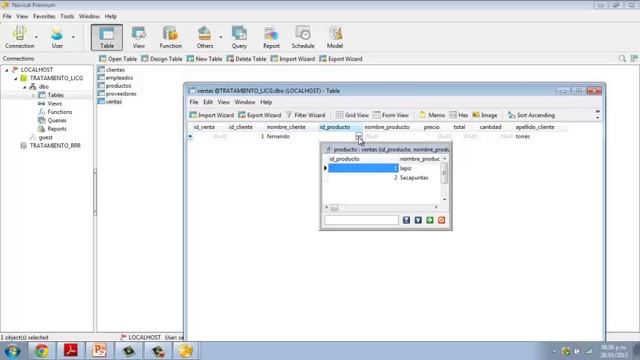640x360 pixels.
Task: Open the main View menu
Action: (x=22, y=16)
